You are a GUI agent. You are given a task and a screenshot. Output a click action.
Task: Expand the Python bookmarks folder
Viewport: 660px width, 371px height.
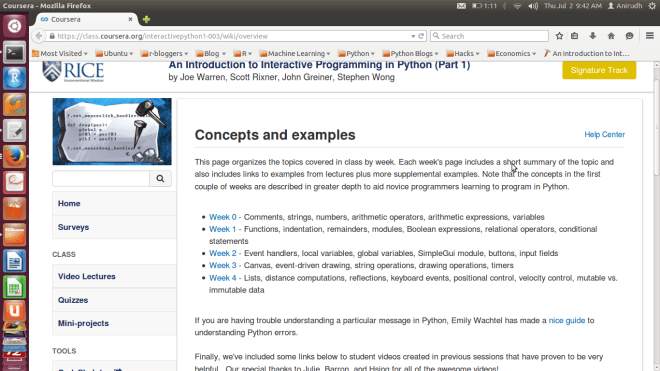click(x=356, y=53)
